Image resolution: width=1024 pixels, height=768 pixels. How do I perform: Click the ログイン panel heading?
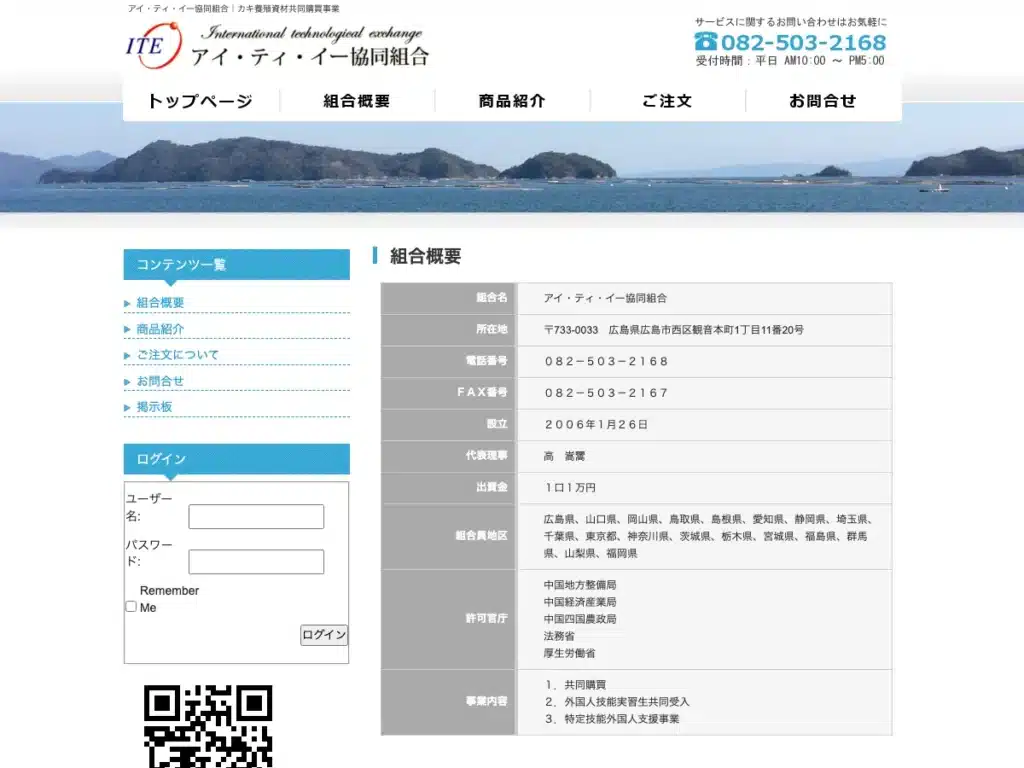pyautogui.click(x=236, y=459)
